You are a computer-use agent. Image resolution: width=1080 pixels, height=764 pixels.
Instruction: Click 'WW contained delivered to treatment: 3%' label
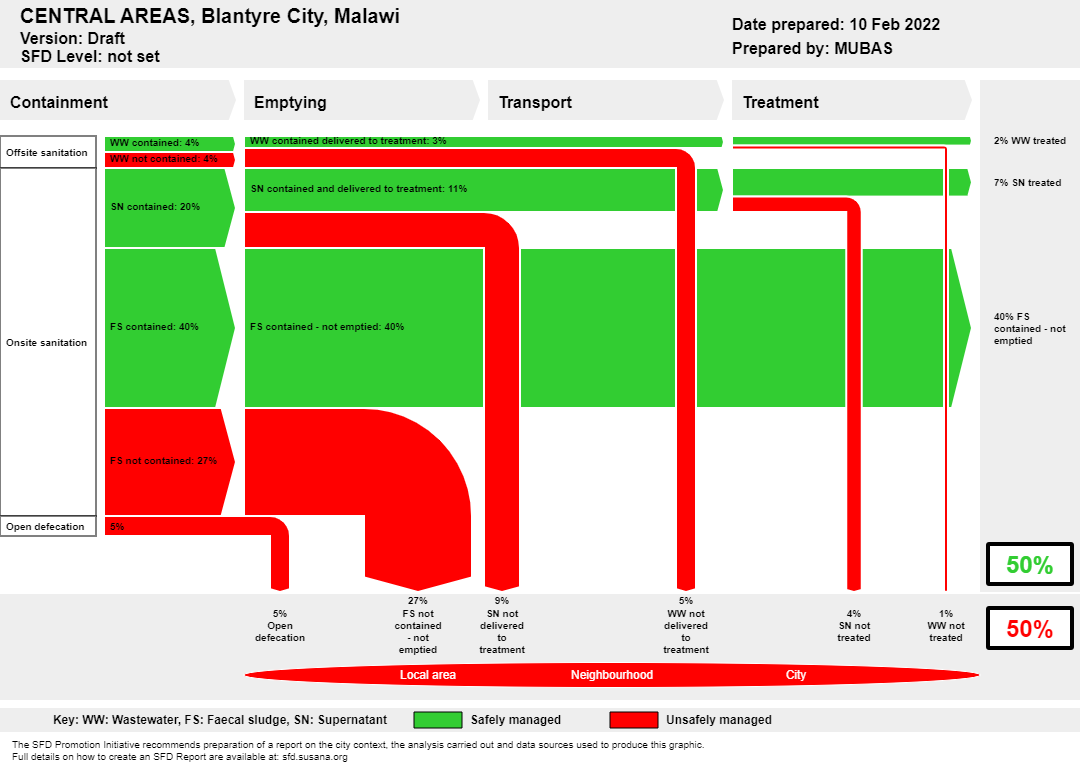[348, 141]
